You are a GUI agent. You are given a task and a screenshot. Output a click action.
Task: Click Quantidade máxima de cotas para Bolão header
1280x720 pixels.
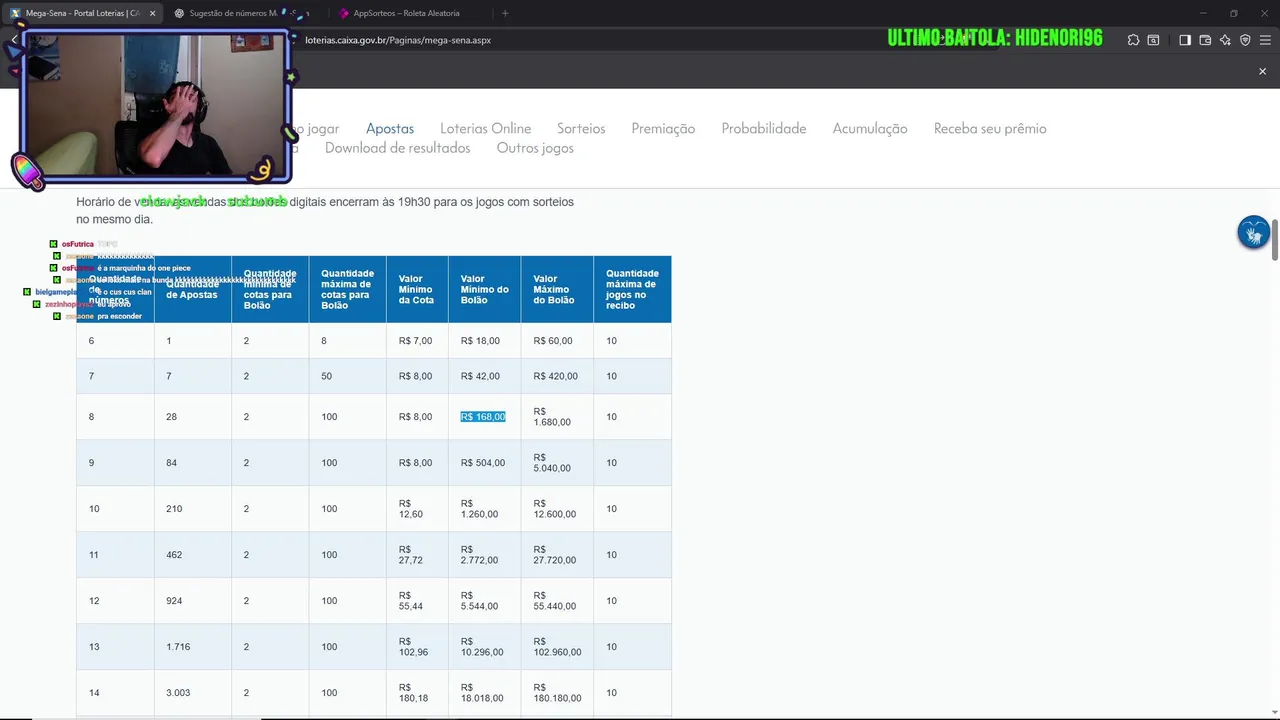click(x=347, y=289)
